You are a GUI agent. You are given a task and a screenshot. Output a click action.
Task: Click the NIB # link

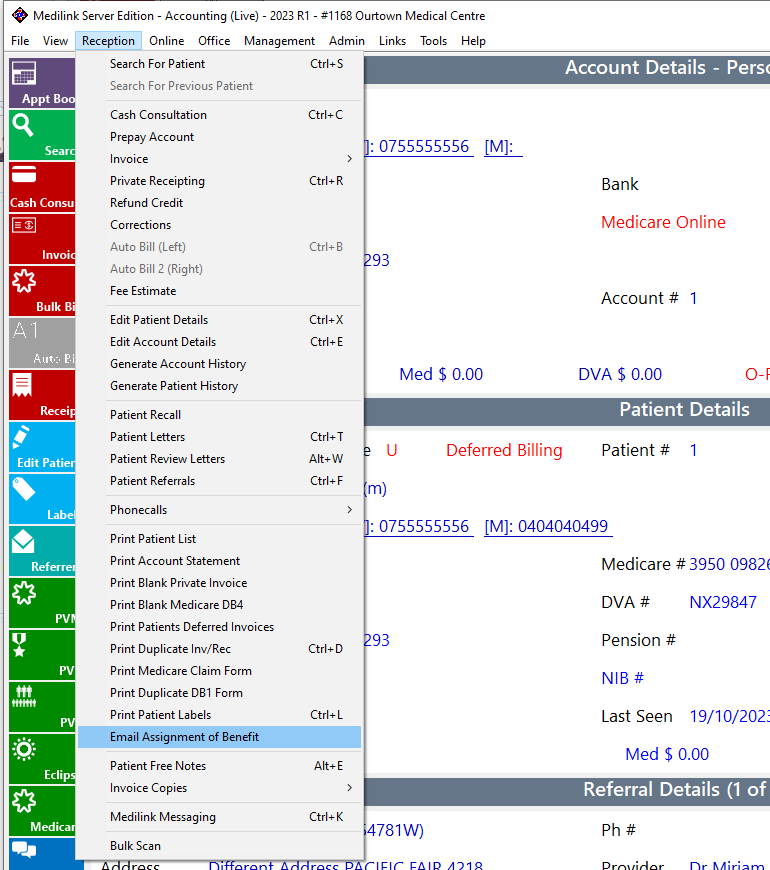(622, 678)
